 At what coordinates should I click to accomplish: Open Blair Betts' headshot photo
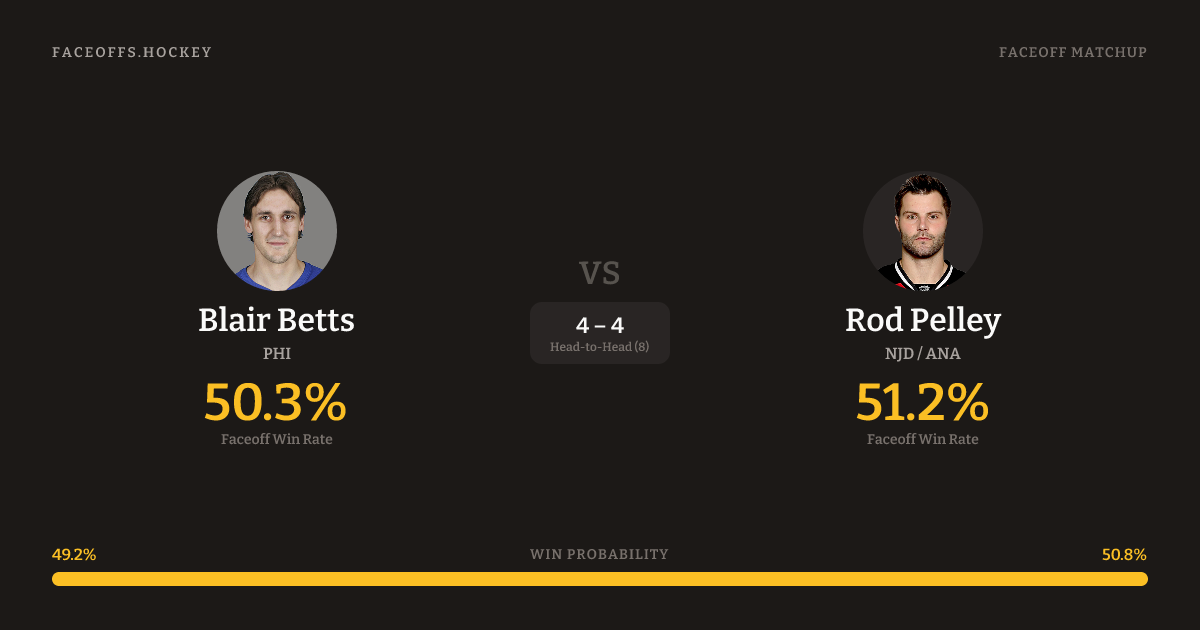277,231
